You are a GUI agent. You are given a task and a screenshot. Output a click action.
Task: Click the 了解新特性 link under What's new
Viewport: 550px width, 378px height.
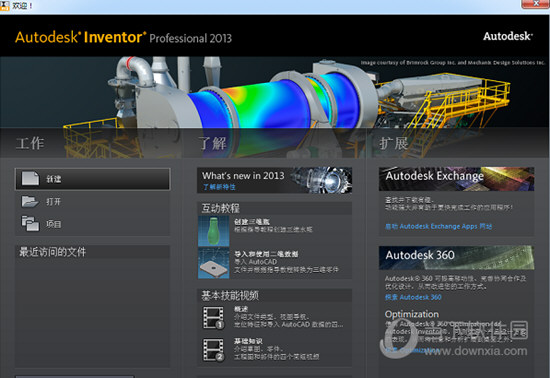[x=219, y=187]
